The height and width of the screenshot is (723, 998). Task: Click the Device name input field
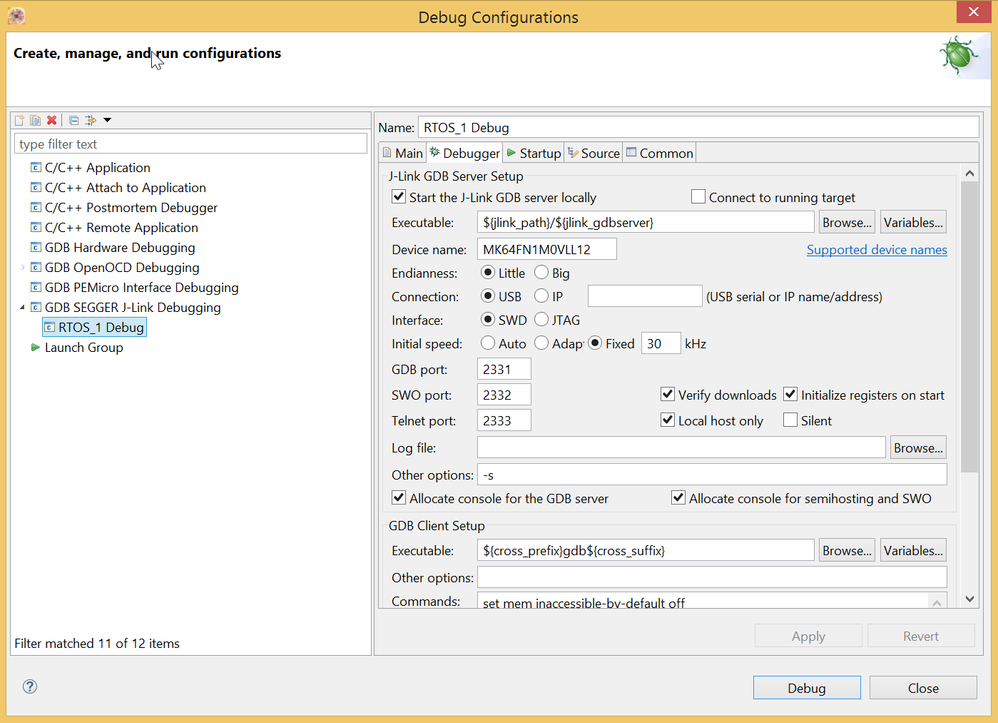[x=547, y=249]
